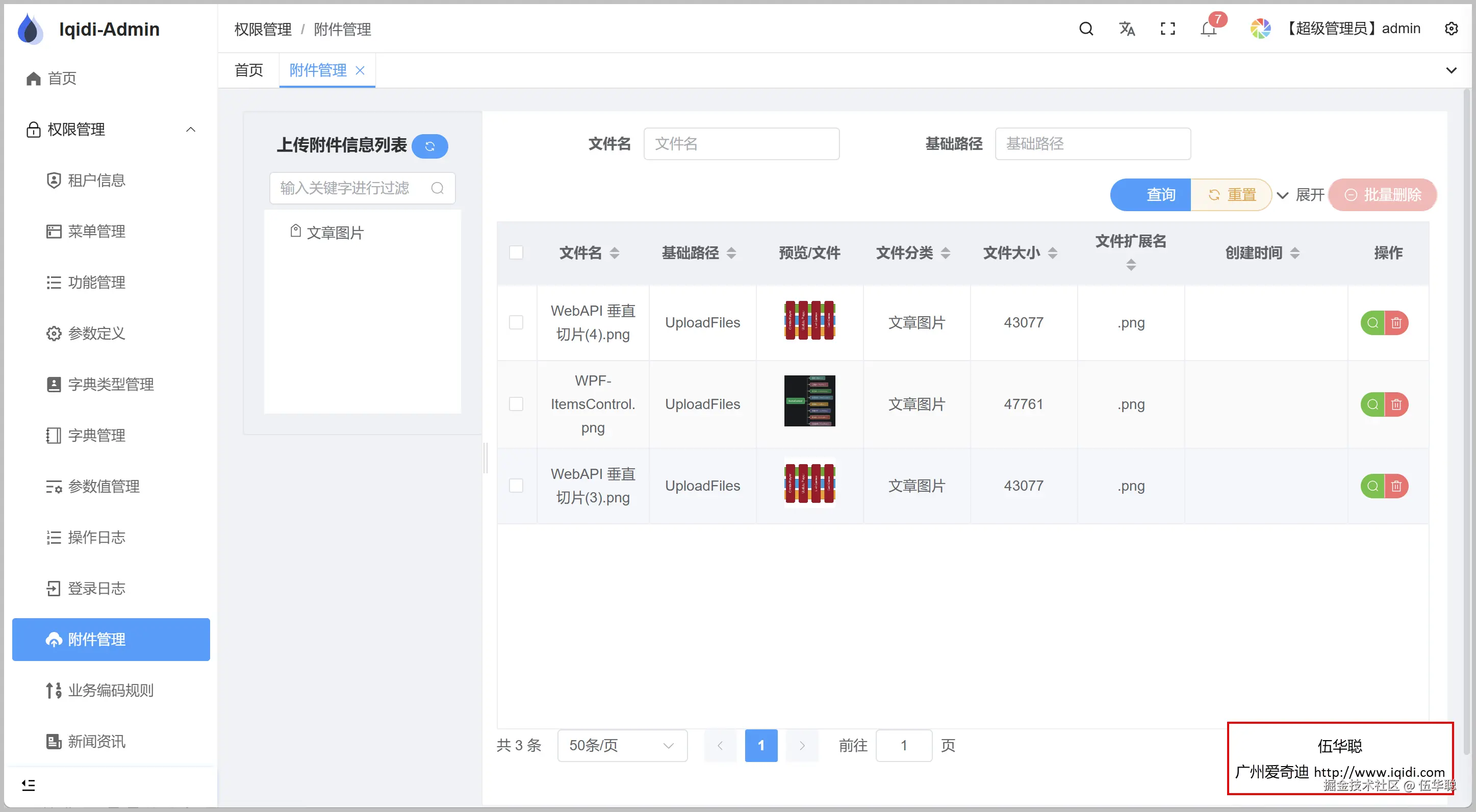Open the global search icon in header

coord(1086,29)
